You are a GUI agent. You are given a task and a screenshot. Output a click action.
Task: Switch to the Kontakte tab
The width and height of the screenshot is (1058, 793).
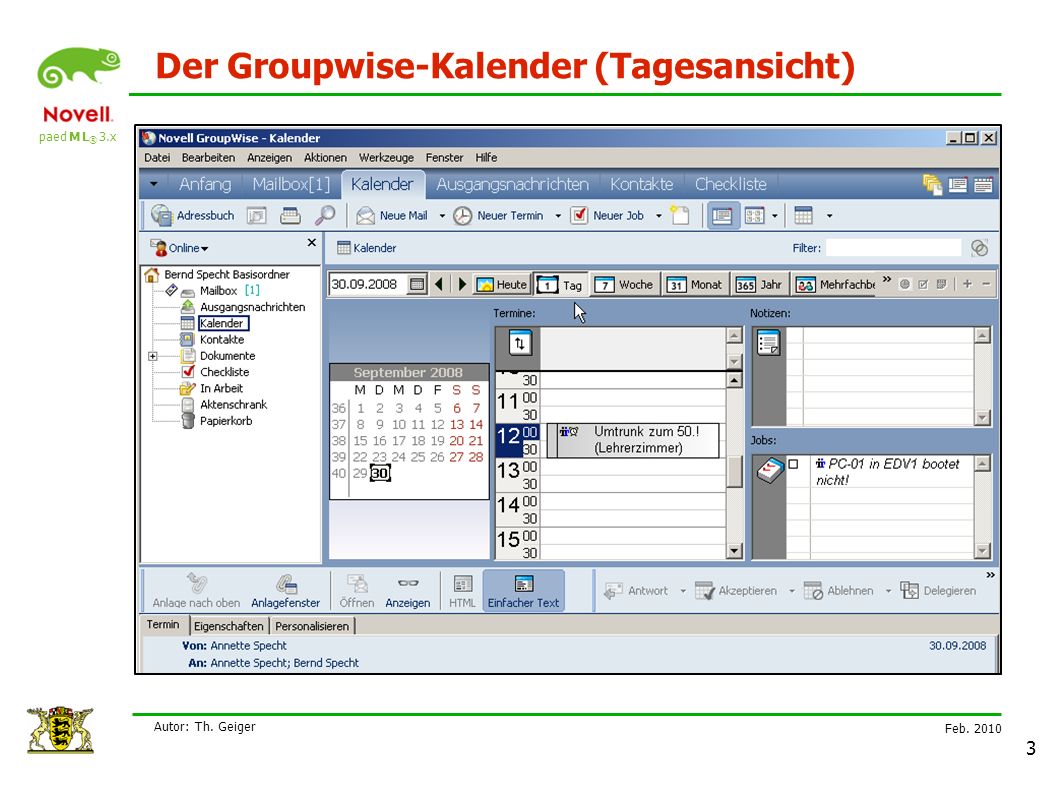642,184
